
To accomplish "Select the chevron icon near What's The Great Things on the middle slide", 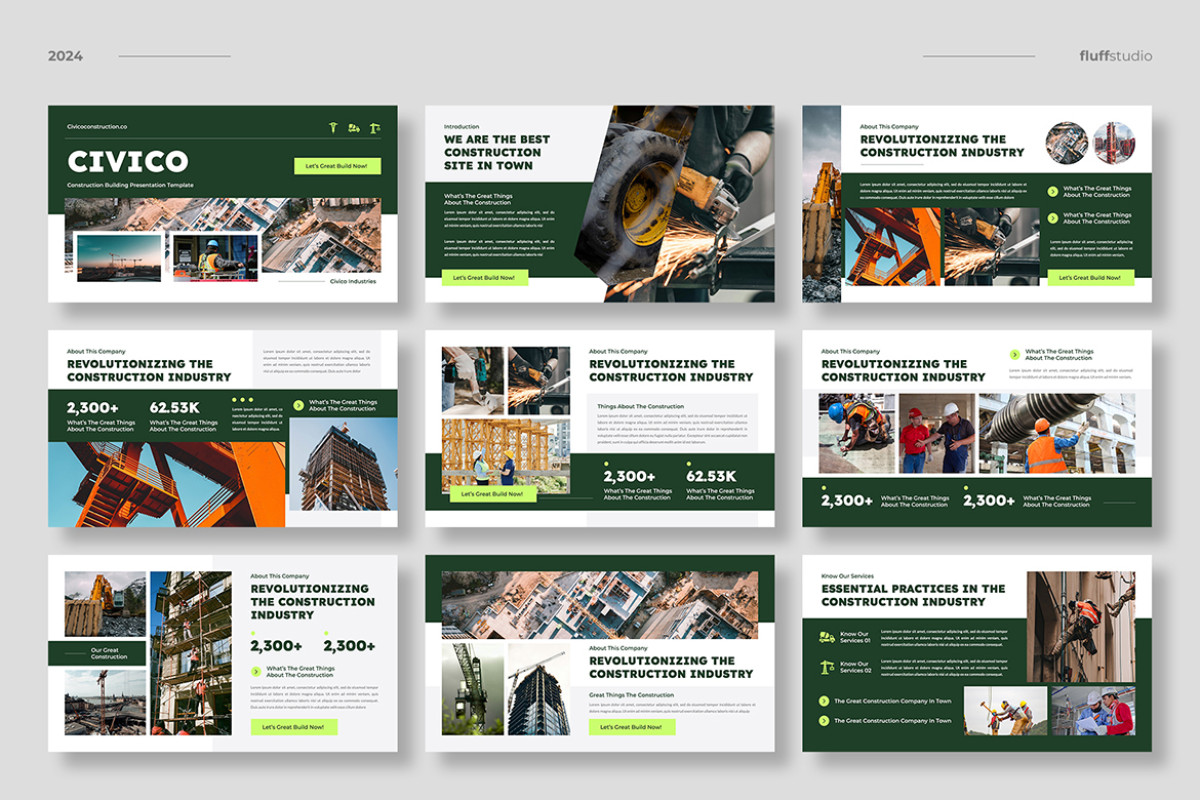I will pos(298,405).
